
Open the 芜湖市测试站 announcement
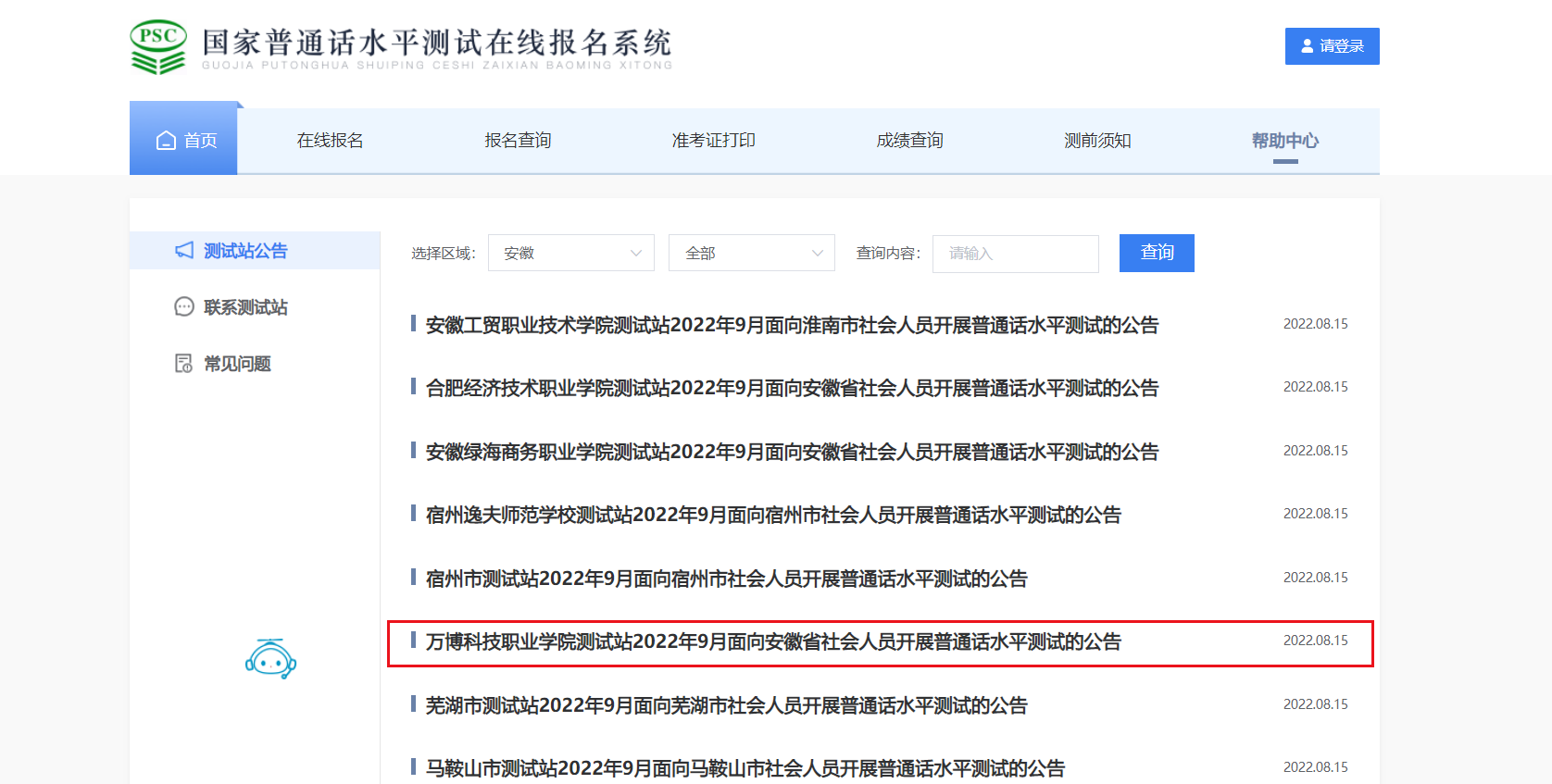[x=726, y=705]
